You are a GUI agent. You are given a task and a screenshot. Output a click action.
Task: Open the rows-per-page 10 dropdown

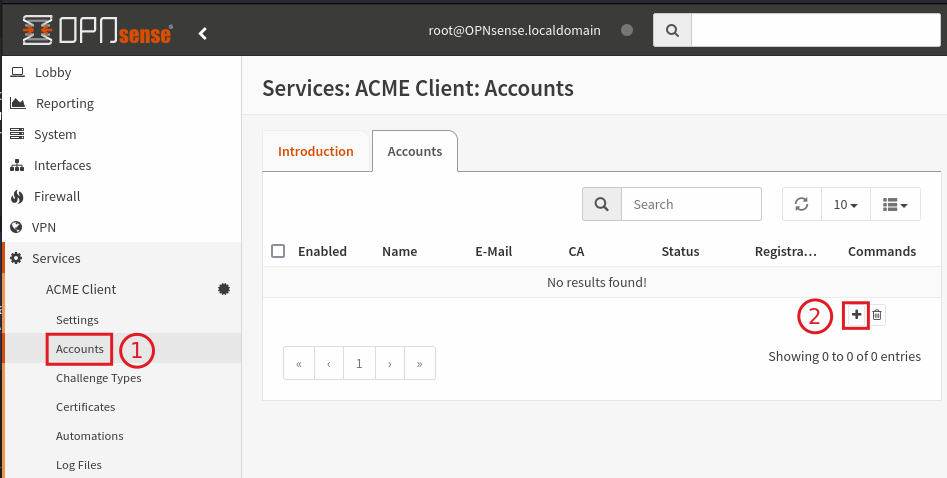tap(845, 204)
